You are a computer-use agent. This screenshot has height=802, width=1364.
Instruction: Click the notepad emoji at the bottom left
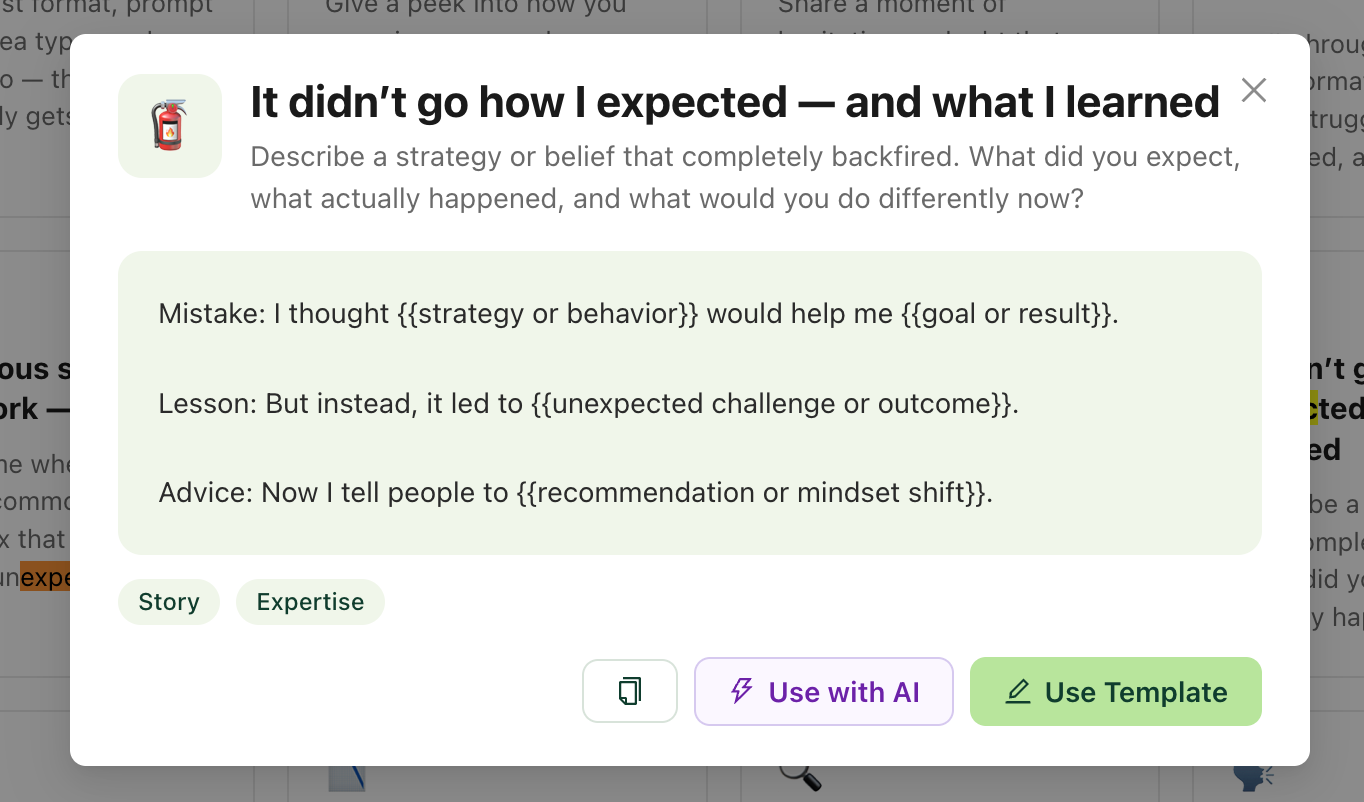pos(346,777)
